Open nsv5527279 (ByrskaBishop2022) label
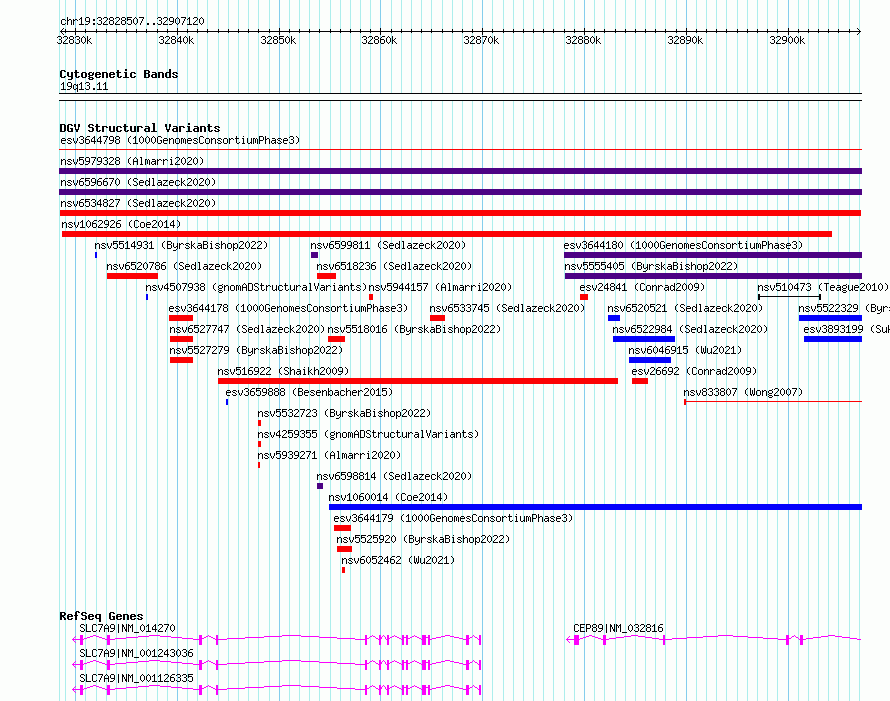Image resolution: width=890 pixels, height=701 pixels. click(256, 350)
